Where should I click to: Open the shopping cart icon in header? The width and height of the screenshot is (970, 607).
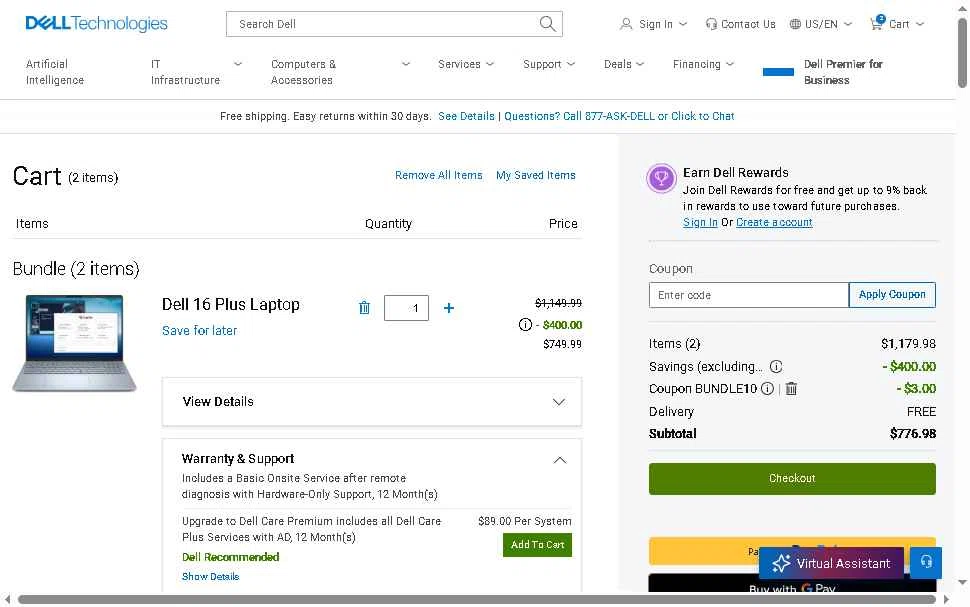click(x=877, y=23)
